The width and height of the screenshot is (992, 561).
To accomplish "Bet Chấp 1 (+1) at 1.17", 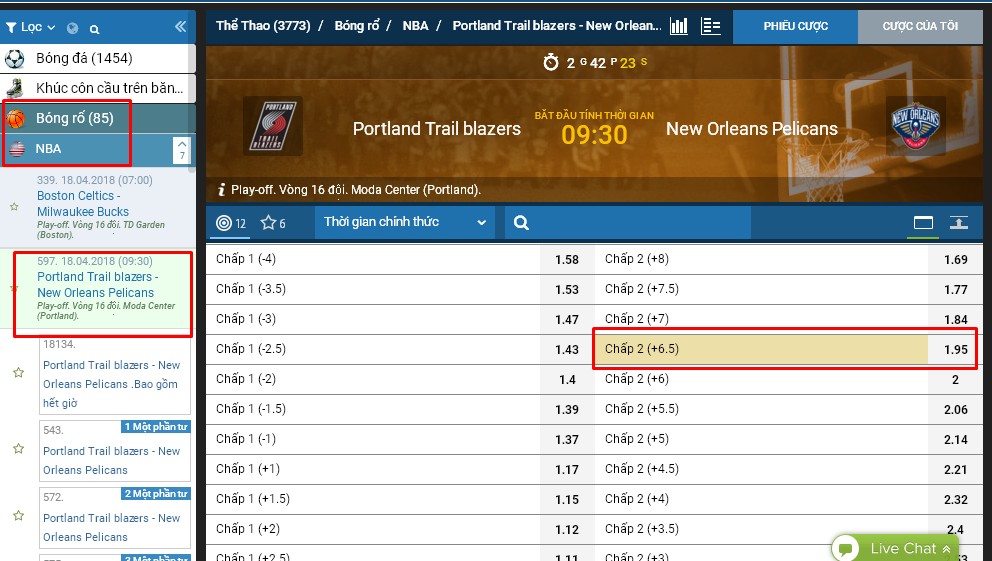I will (x=400, y=469).
